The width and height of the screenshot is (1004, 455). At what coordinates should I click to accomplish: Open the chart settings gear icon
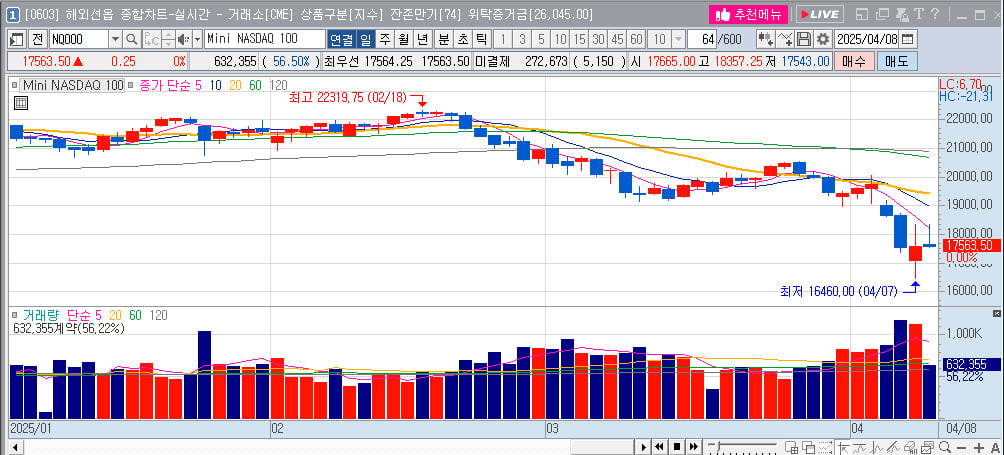click(823, 39)
